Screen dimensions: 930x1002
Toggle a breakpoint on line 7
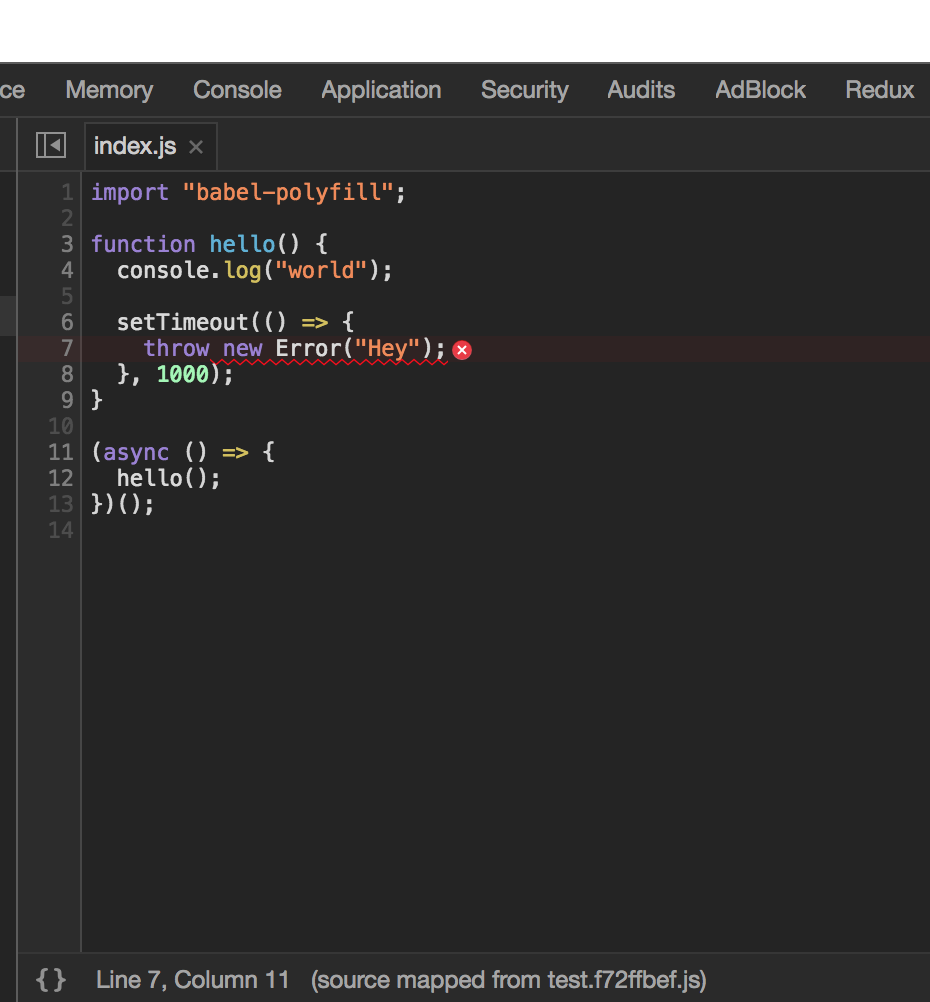click(x=66, y=348)
